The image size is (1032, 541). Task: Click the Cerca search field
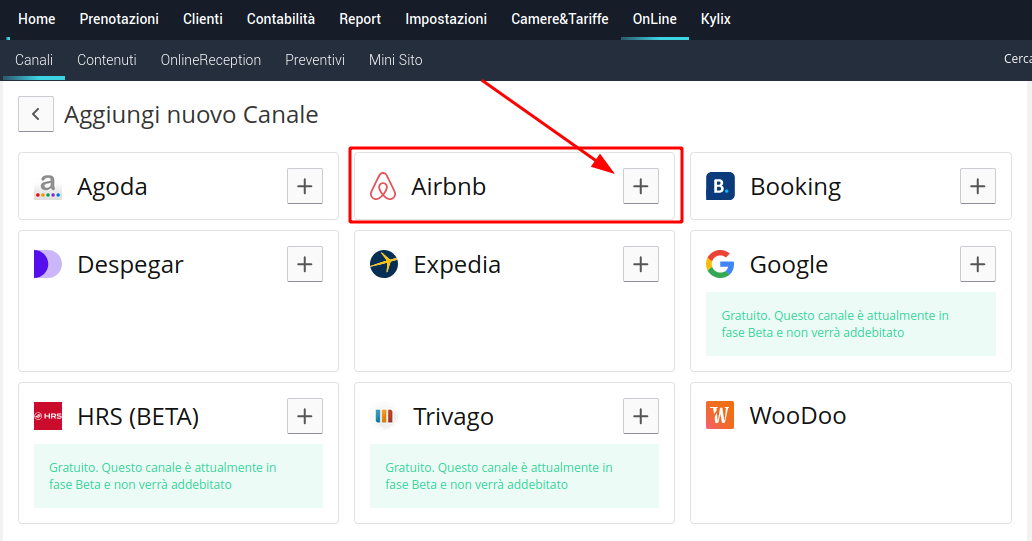click(x=1017, y=59)
